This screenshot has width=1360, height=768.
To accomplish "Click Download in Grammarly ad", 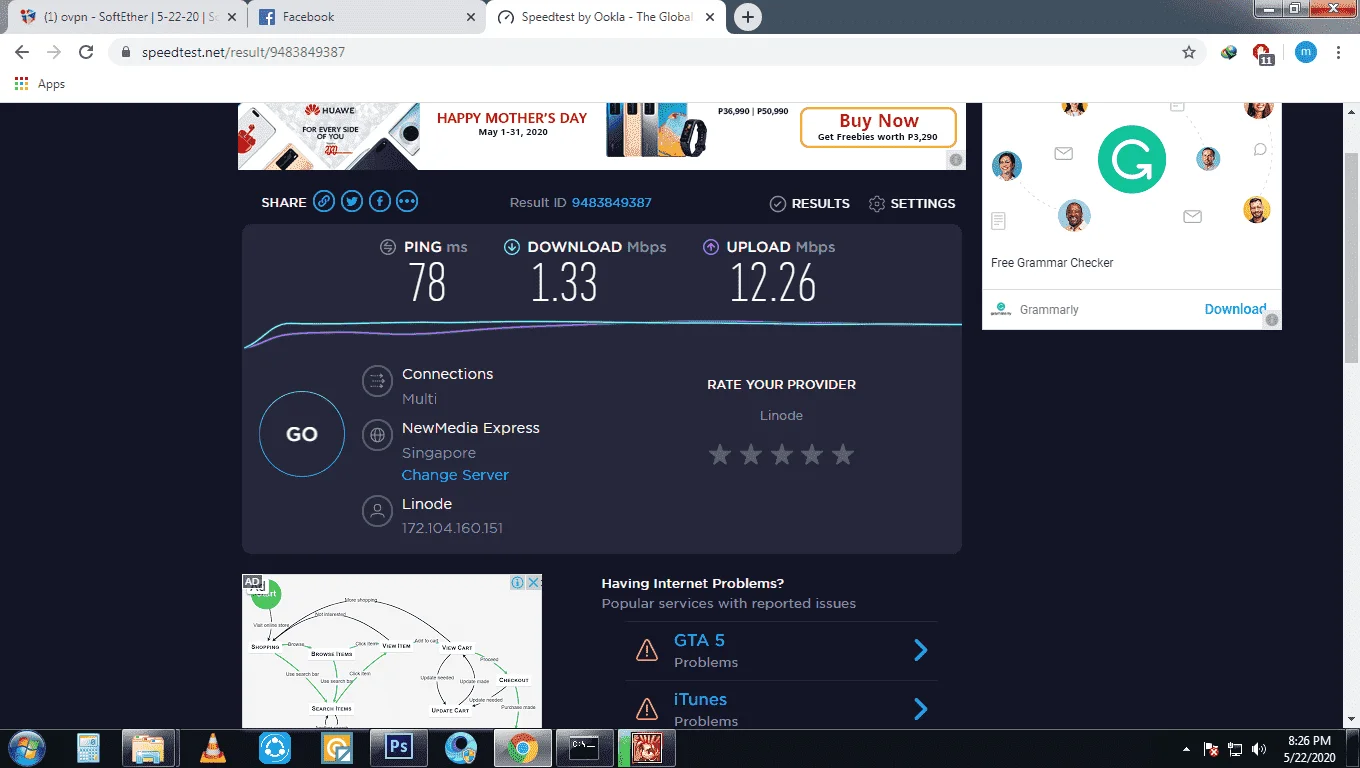I will pos(1235,309).
